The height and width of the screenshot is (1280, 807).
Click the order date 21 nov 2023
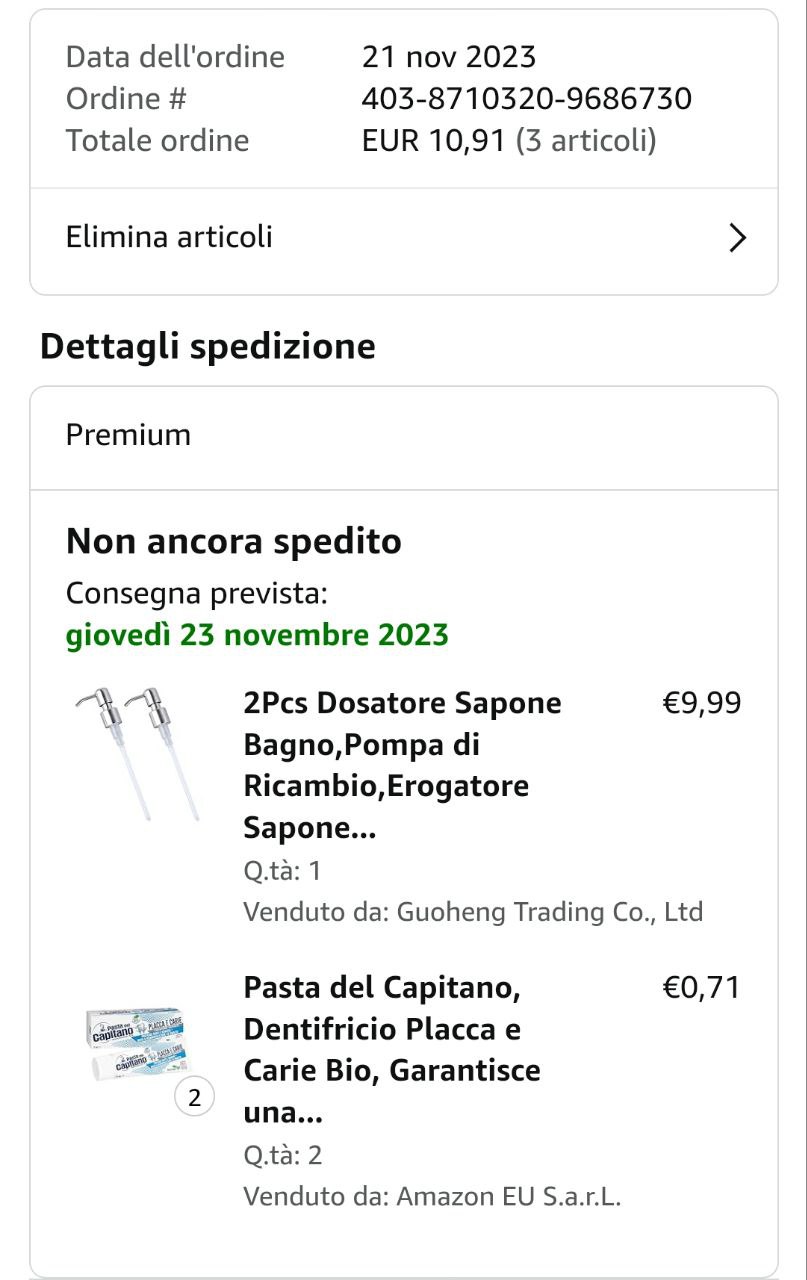449,56
